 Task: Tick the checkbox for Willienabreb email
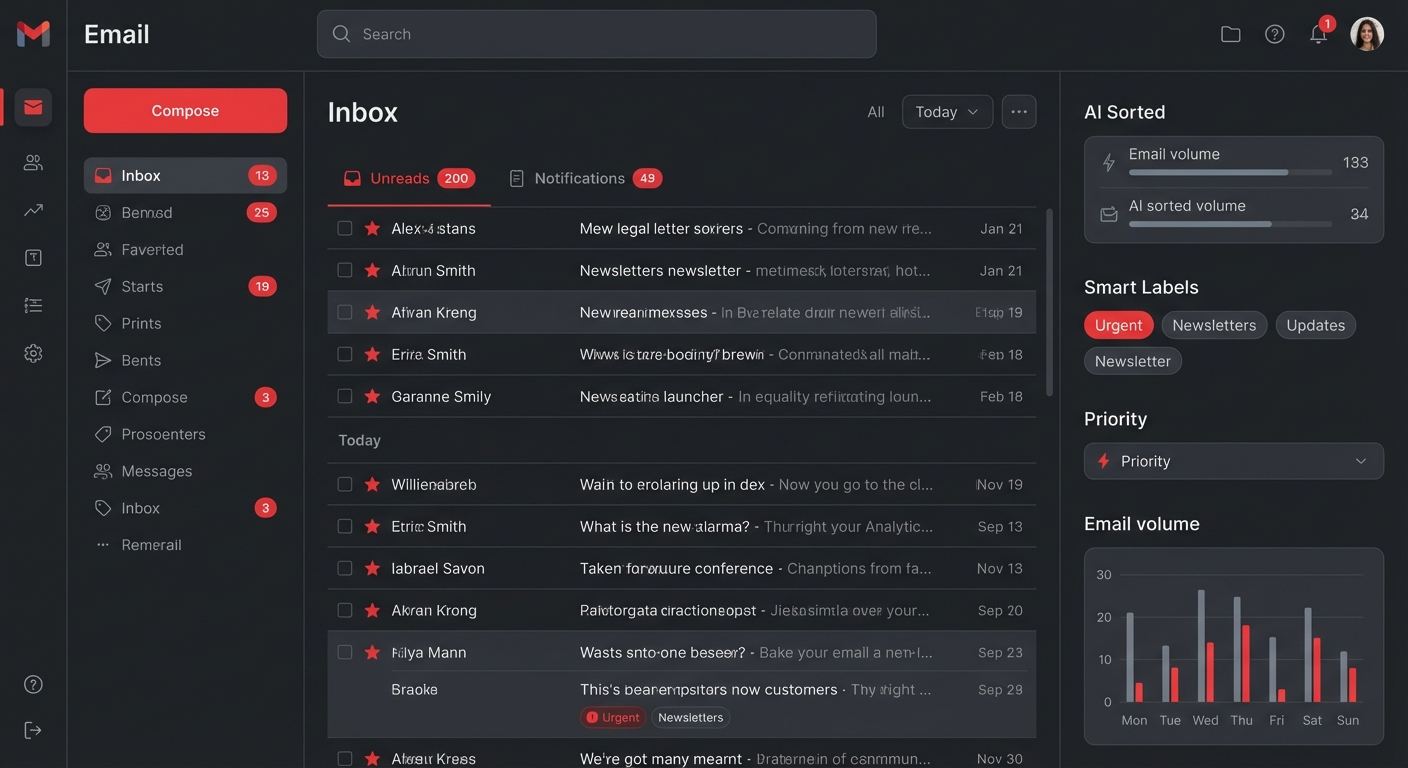[345, 485]
